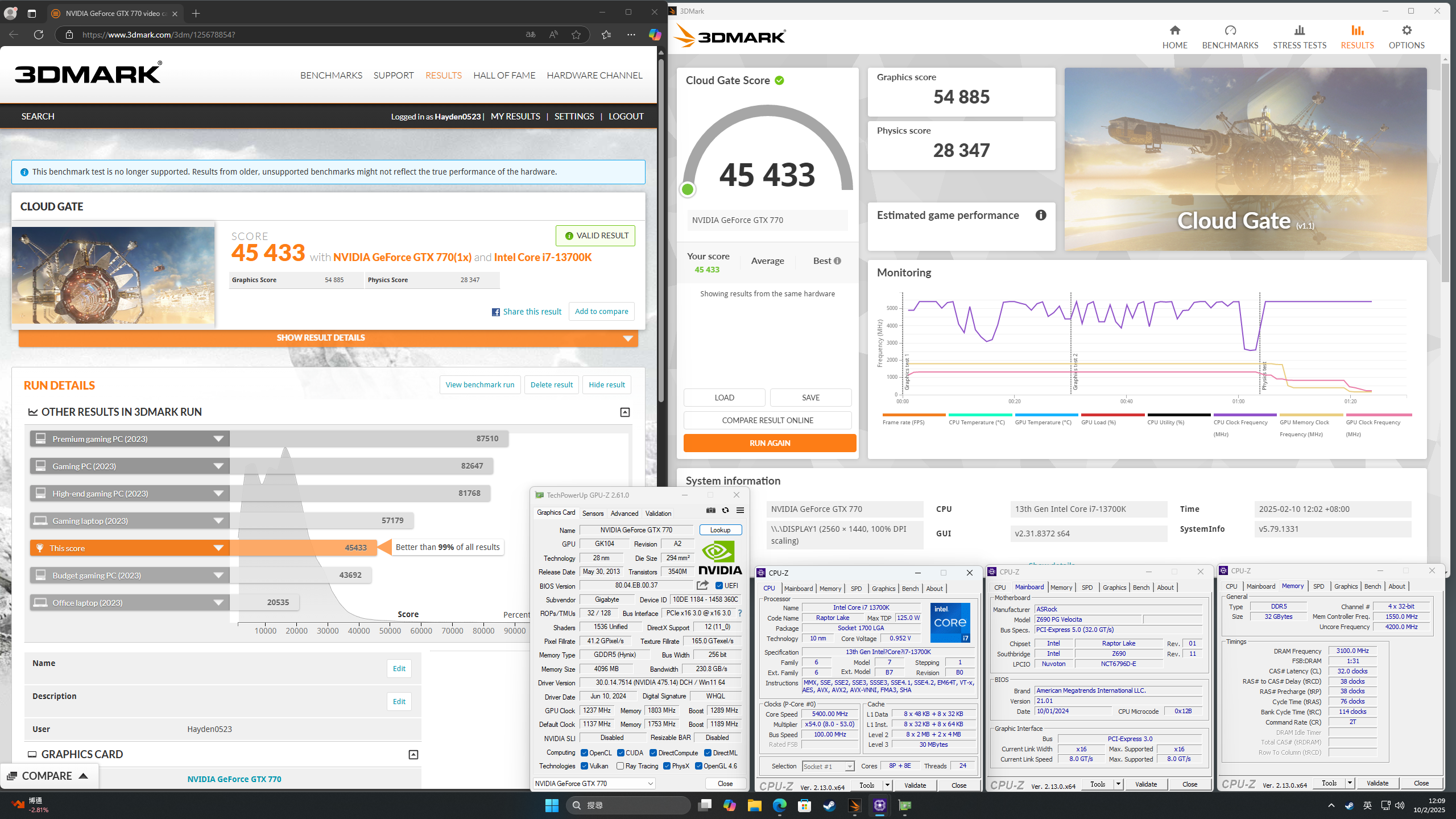Click Add to compare button
The height and width of the screenshot is (819, 1456).
click(x=601, y=312)
